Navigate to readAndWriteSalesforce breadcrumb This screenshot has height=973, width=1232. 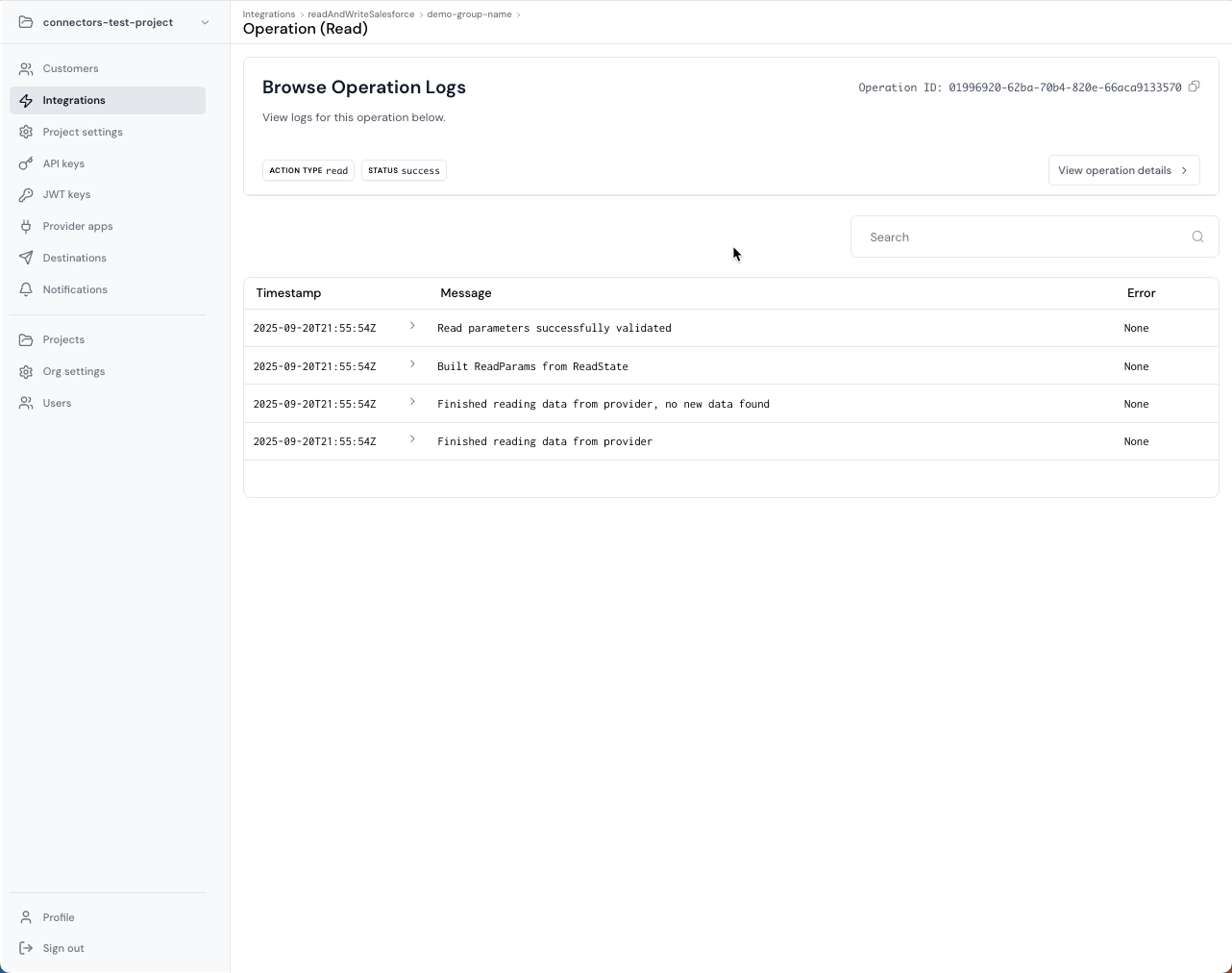tap(360, 14)
